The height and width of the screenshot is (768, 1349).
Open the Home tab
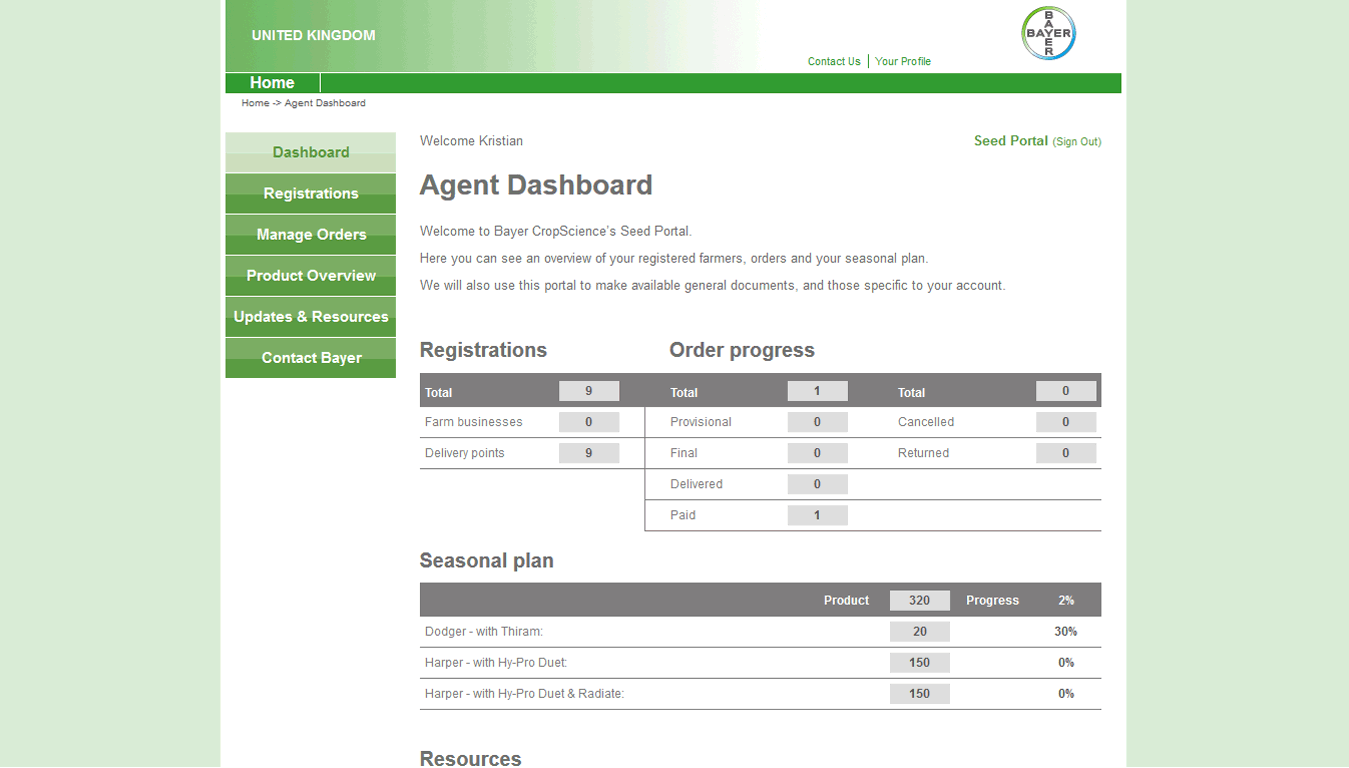(x=272, y=83)
